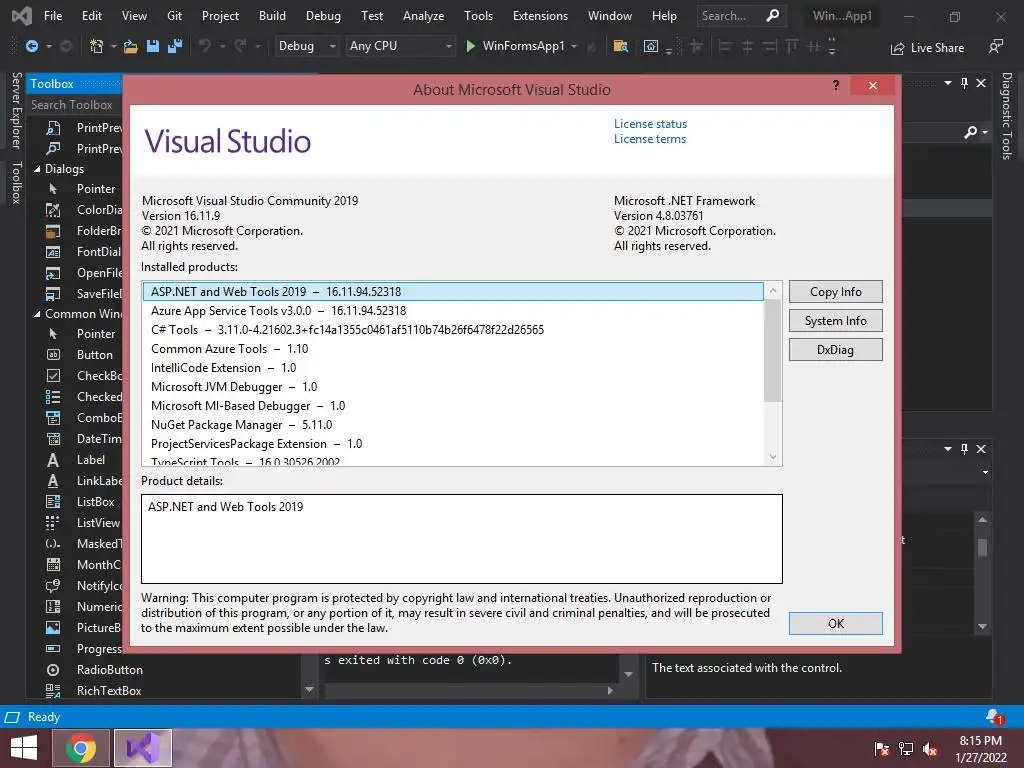Open the Windows Start menu
The width and height of the screenshot is (1024, 768).
tap(24, 748)
